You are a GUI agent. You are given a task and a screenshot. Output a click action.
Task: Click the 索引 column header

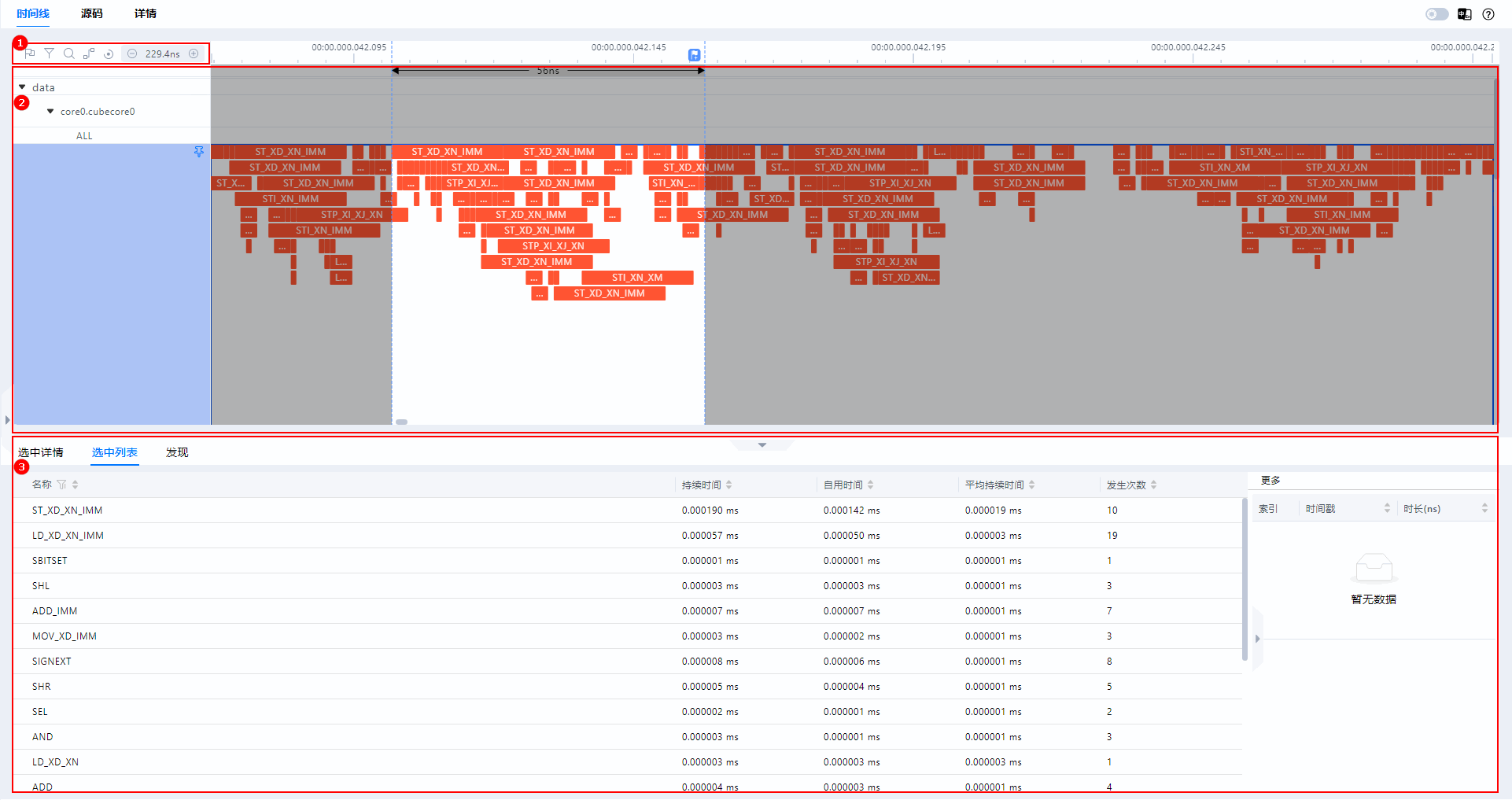pos(1268,509)
